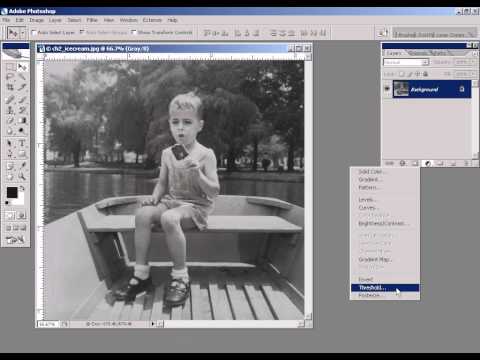The image size is (480, 360).
Task: Open the File menu
Action: click(6, 20)
